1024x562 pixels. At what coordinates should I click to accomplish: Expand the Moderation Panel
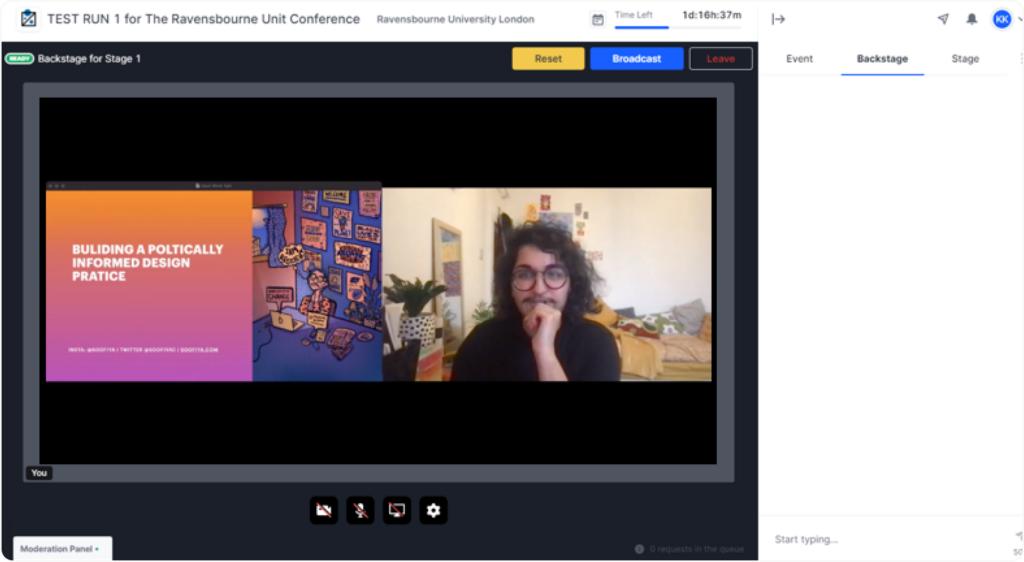[x=61, y=549]
